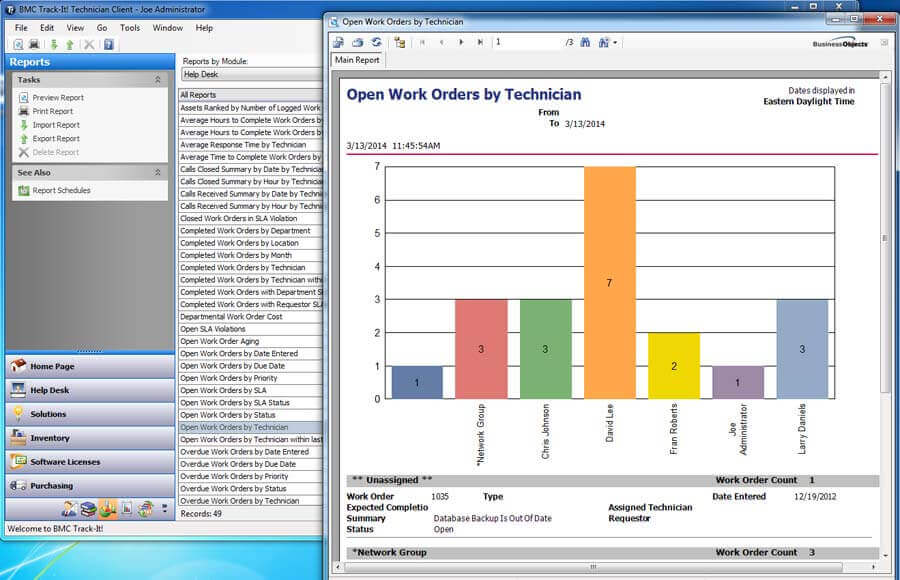Toggle the group tree icon in report viewer

[400, 42]
